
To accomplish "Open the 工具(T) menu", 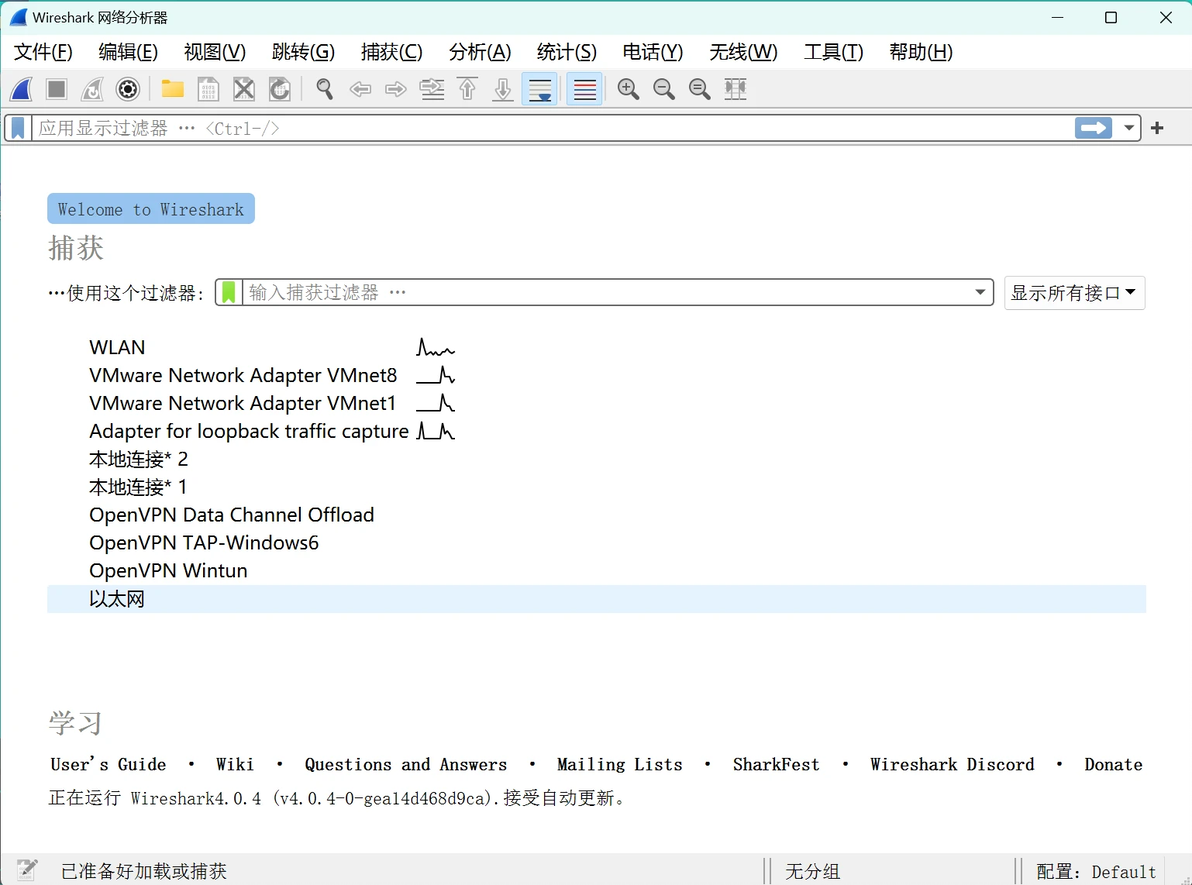I will pyautogui.click(x=834, y=52).
